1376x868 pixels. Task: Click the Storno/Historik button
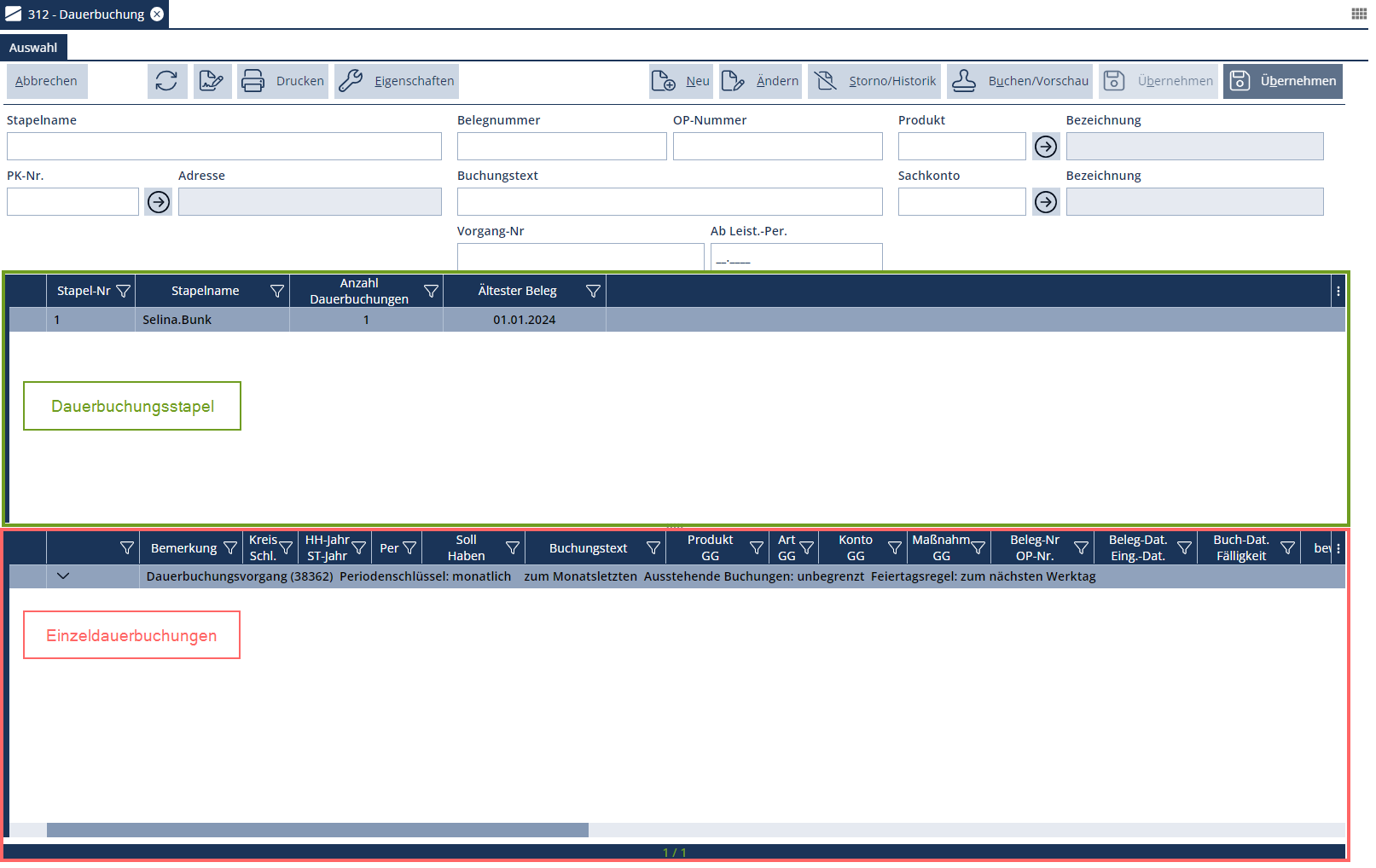pos(874,81)
